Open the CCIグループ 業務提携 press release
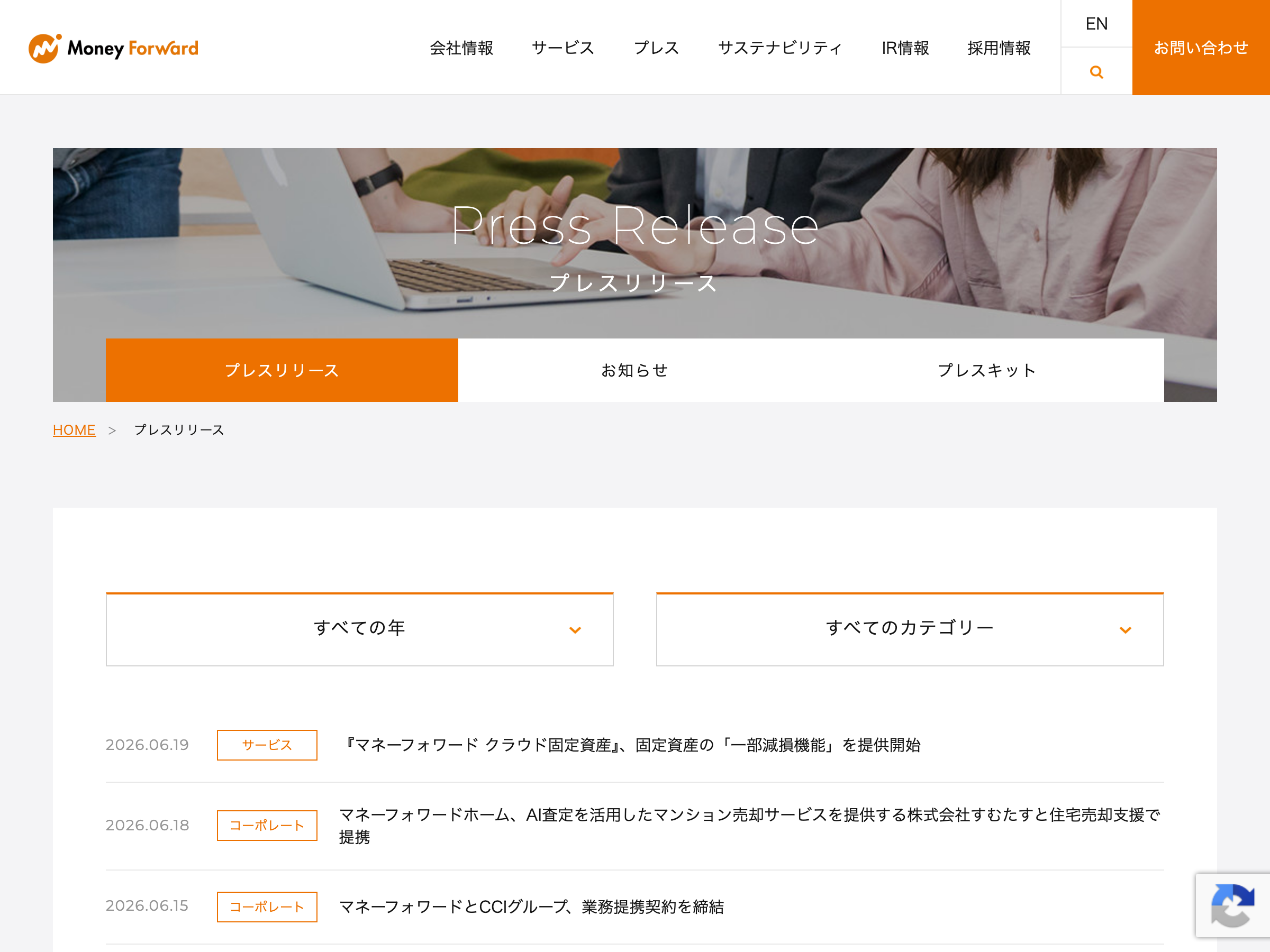 tap(532, 907)
